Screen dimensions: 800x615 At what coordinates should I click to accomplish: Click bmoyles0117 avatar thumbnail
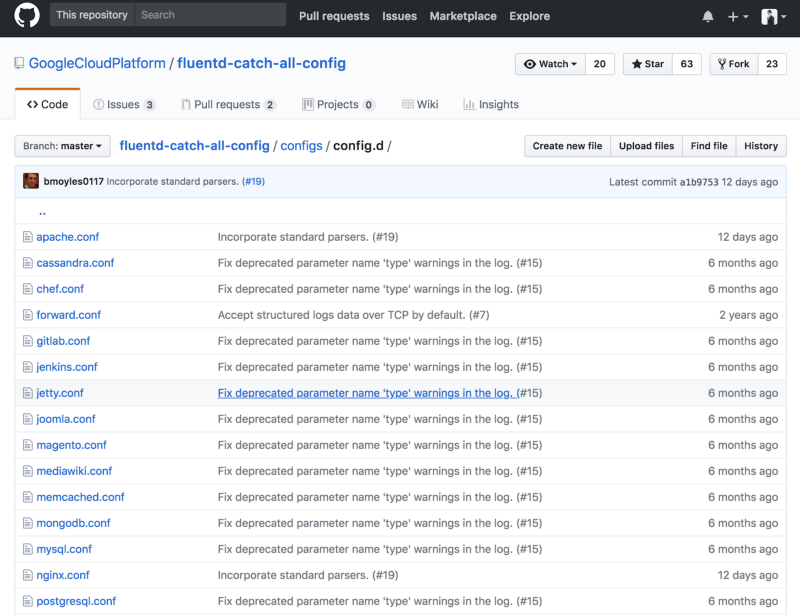31,181
